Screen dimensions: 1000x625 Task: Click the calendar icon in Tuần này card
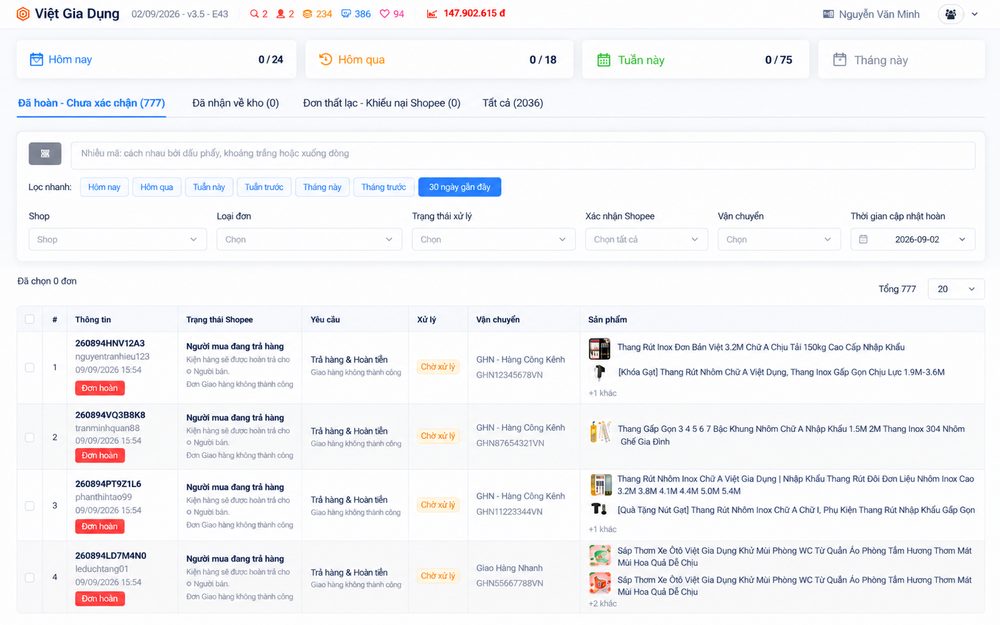tap(603, 60)
